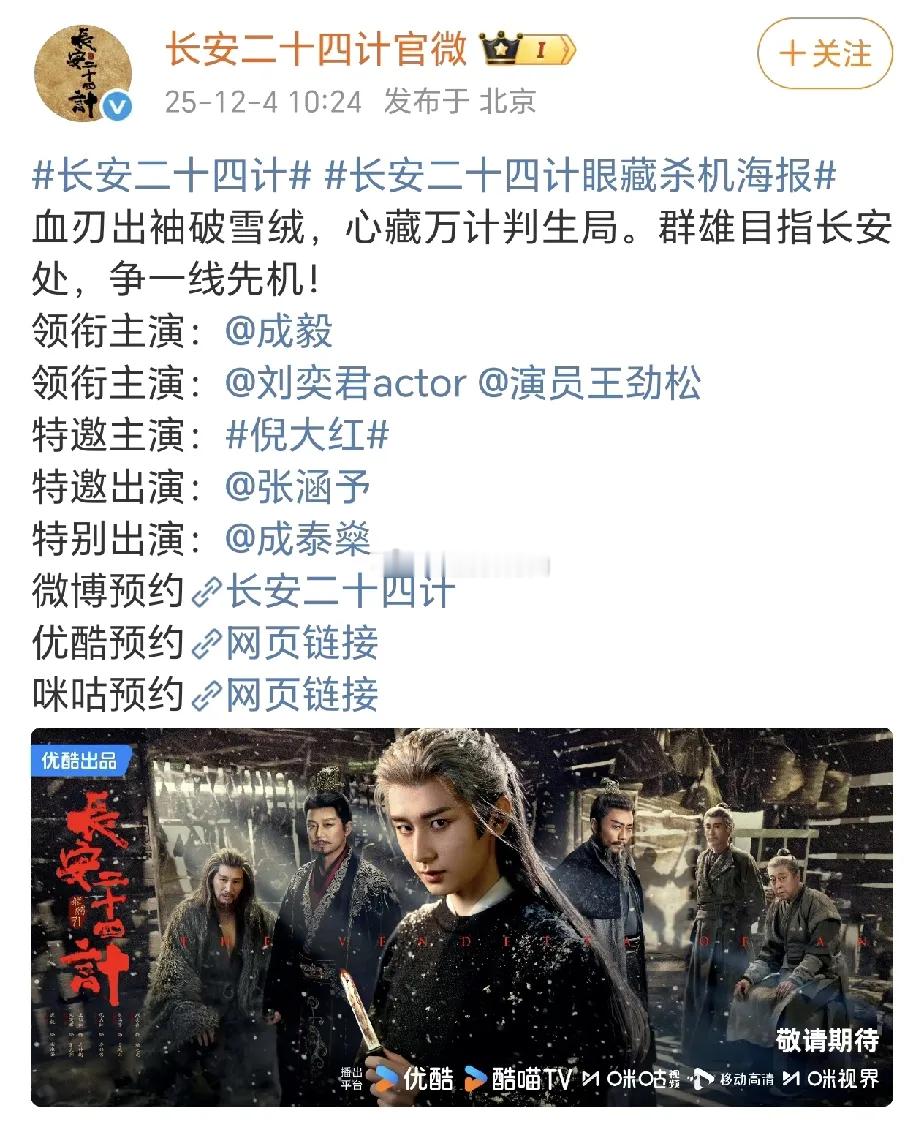The image size is (924, 1125).
Task: View the drama poster image
Action: click(x=462, y=917)
